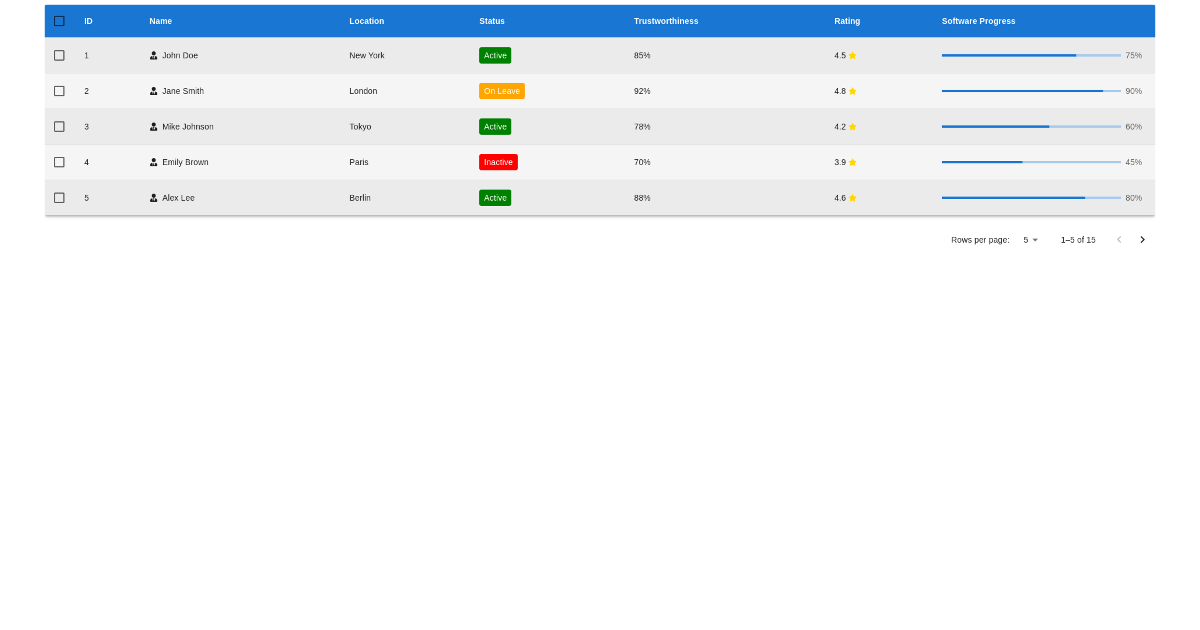The width and height of the screenshot is (1200, 630).
Task: Click the previous page chevron
Action: [1118, 239]
